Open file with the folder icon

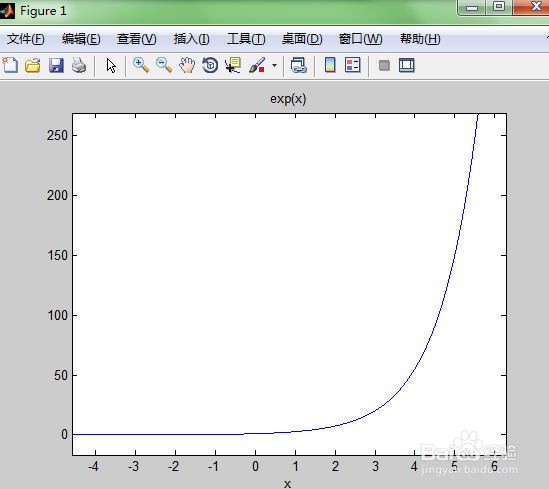(x=33, y=65)
